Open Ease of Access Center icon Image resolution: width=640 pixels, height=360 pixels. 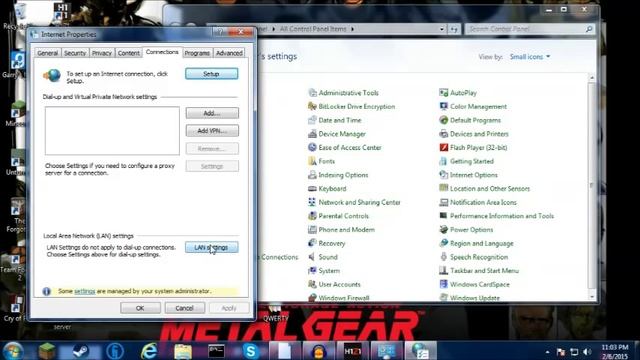click(x=312, y=147)
